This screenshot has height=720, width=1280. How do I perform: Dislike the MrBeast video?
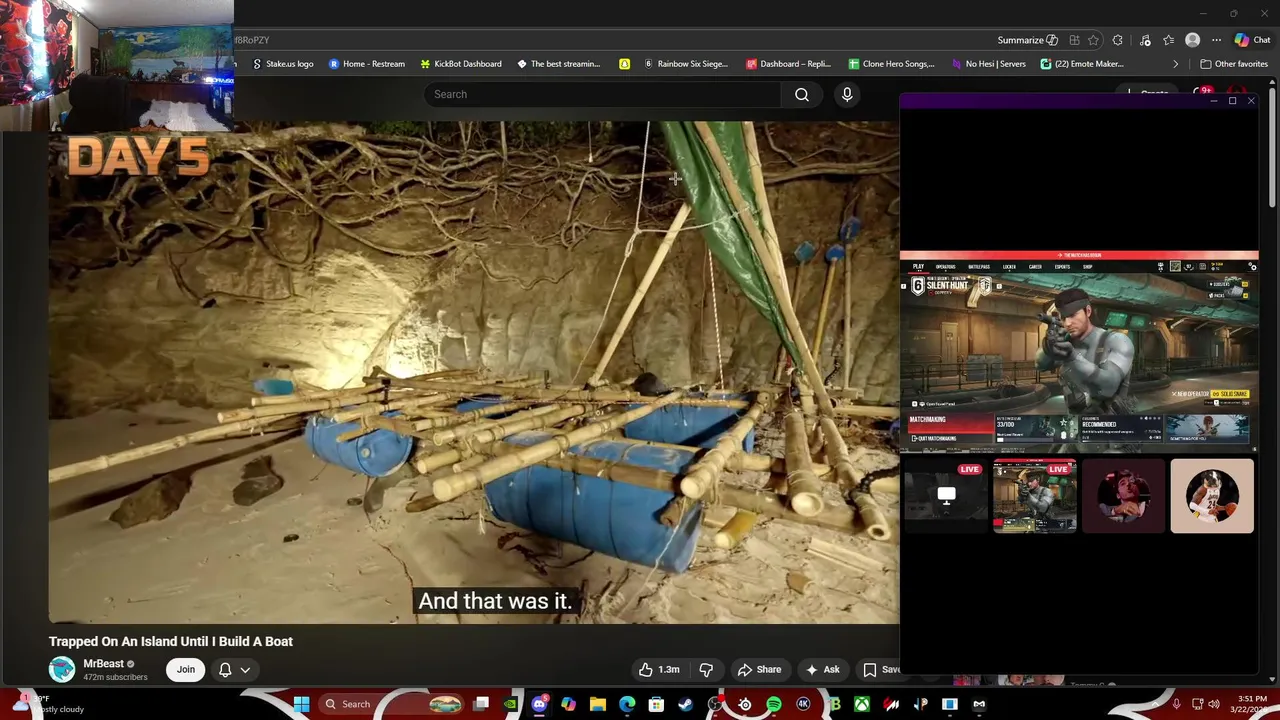click(x=706, y=670)
